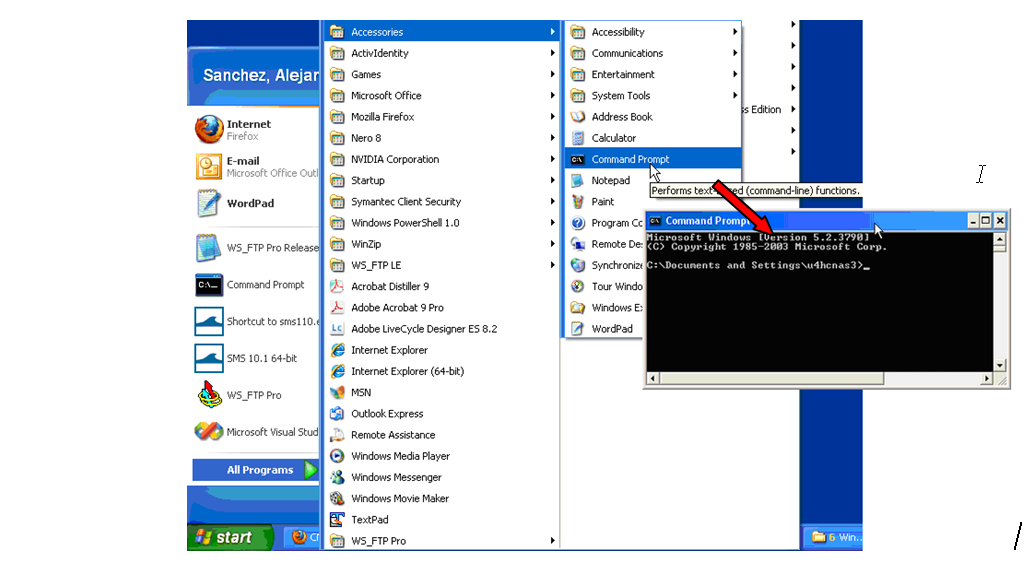The image size is (1029, 574).
Task: Open Remote Assistance in All Programs list
Action: (443, 435)
